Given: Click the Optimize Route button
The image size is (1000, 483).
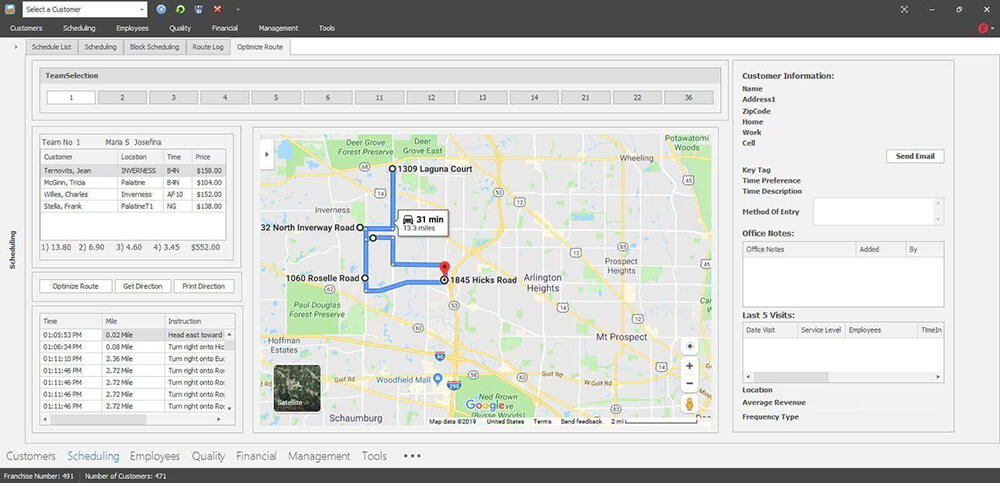Looking at the screenshot, I should coord(75,286).
